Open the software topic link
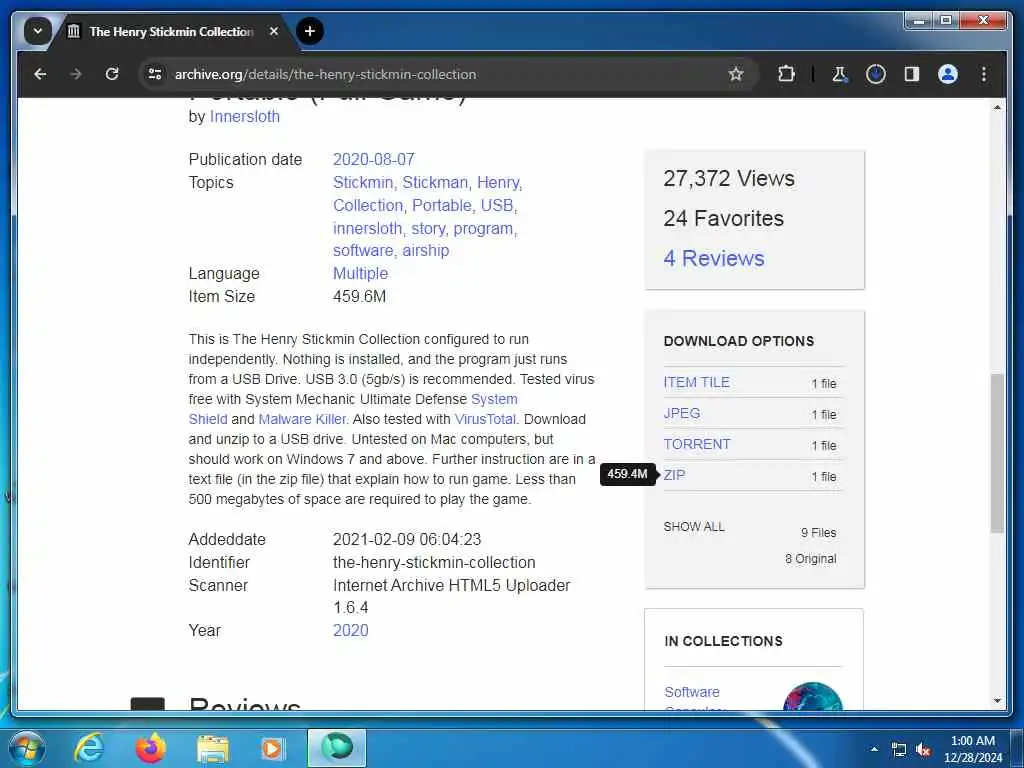The image size is (1024, 768). click(363, 251)
